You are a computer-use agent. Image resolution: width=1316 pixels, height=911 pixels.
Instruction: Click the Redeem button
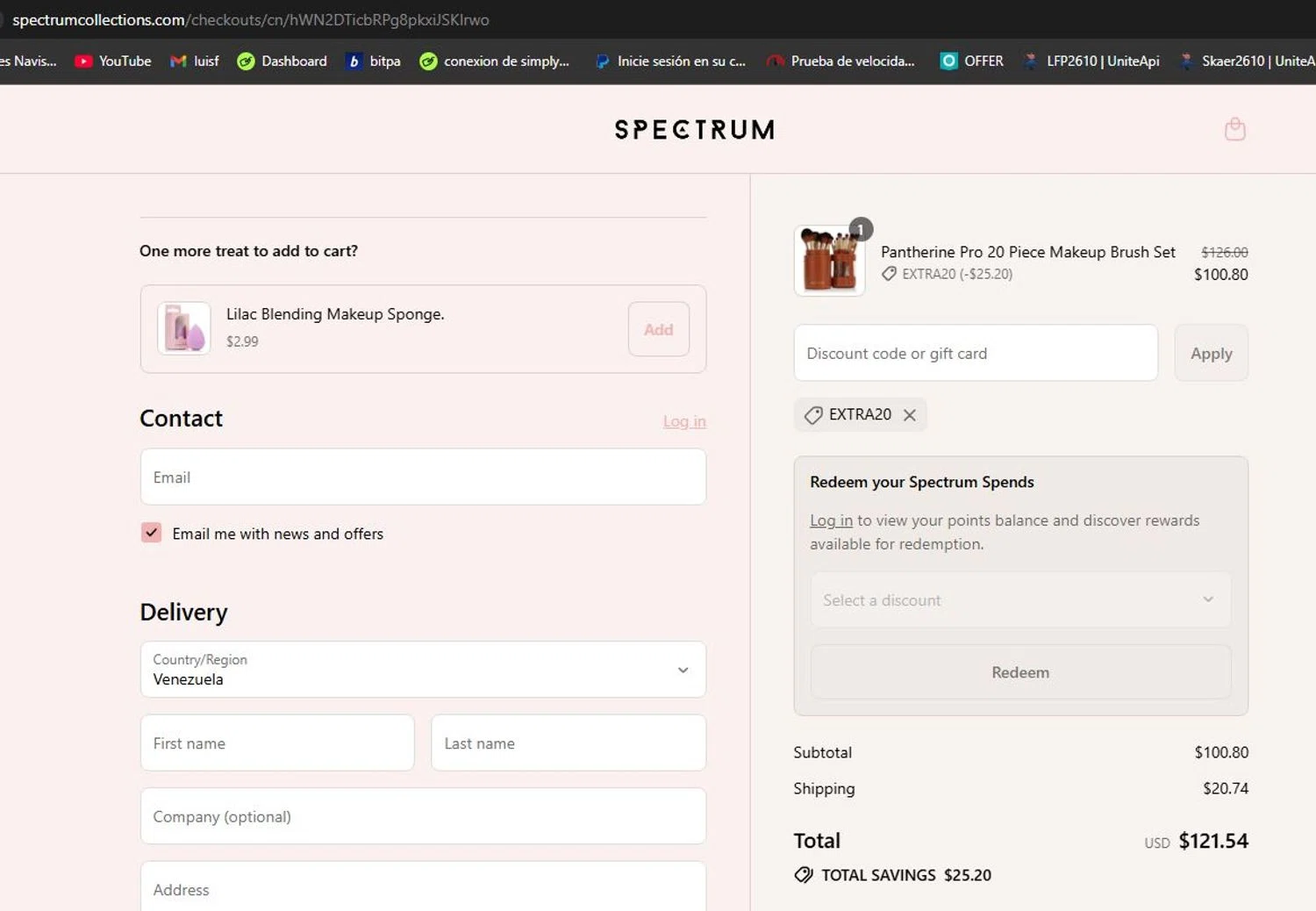(1020, 672)
